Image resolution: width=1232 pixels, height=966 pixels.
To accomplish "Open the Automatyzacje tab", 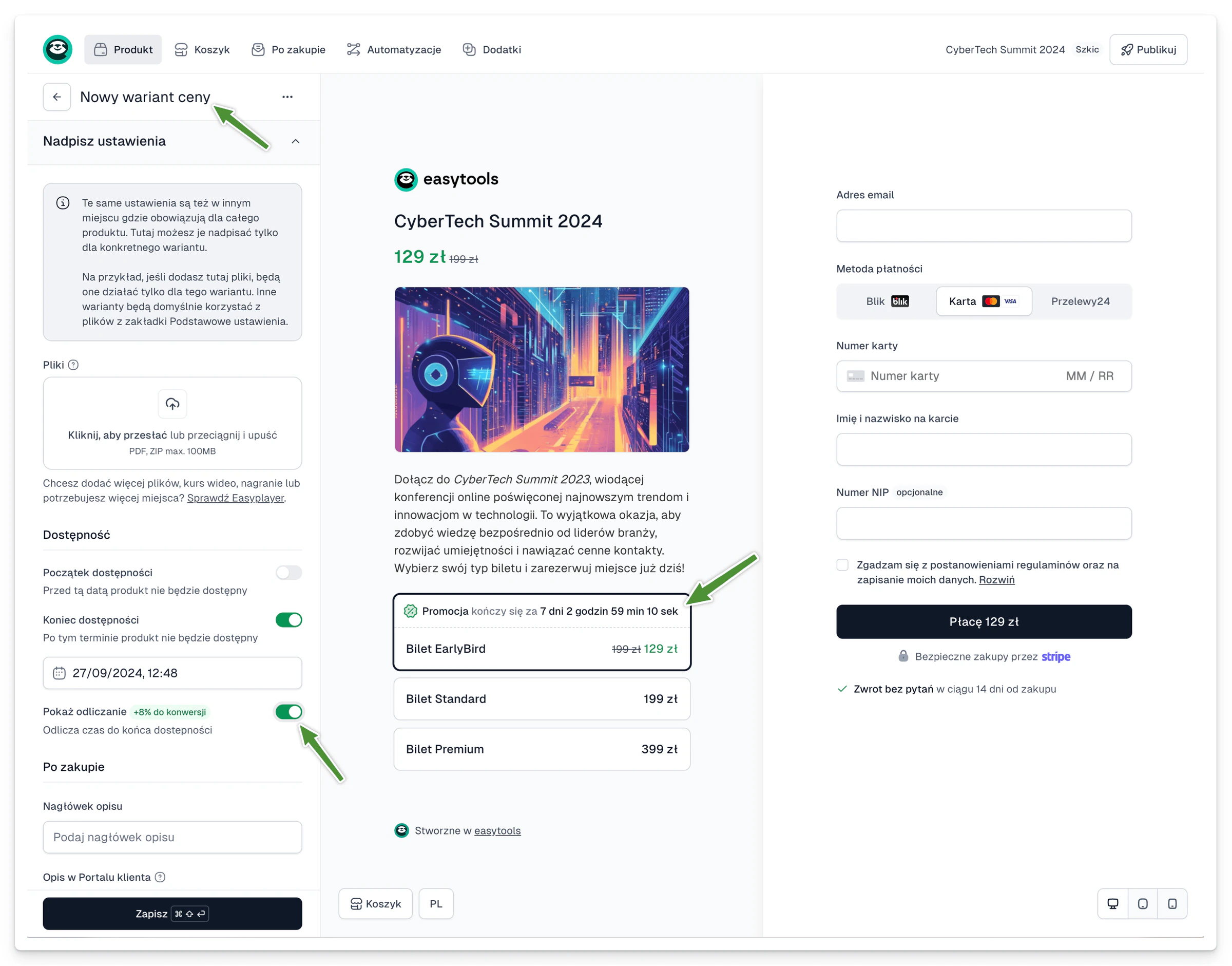I will tap(394, 50).
